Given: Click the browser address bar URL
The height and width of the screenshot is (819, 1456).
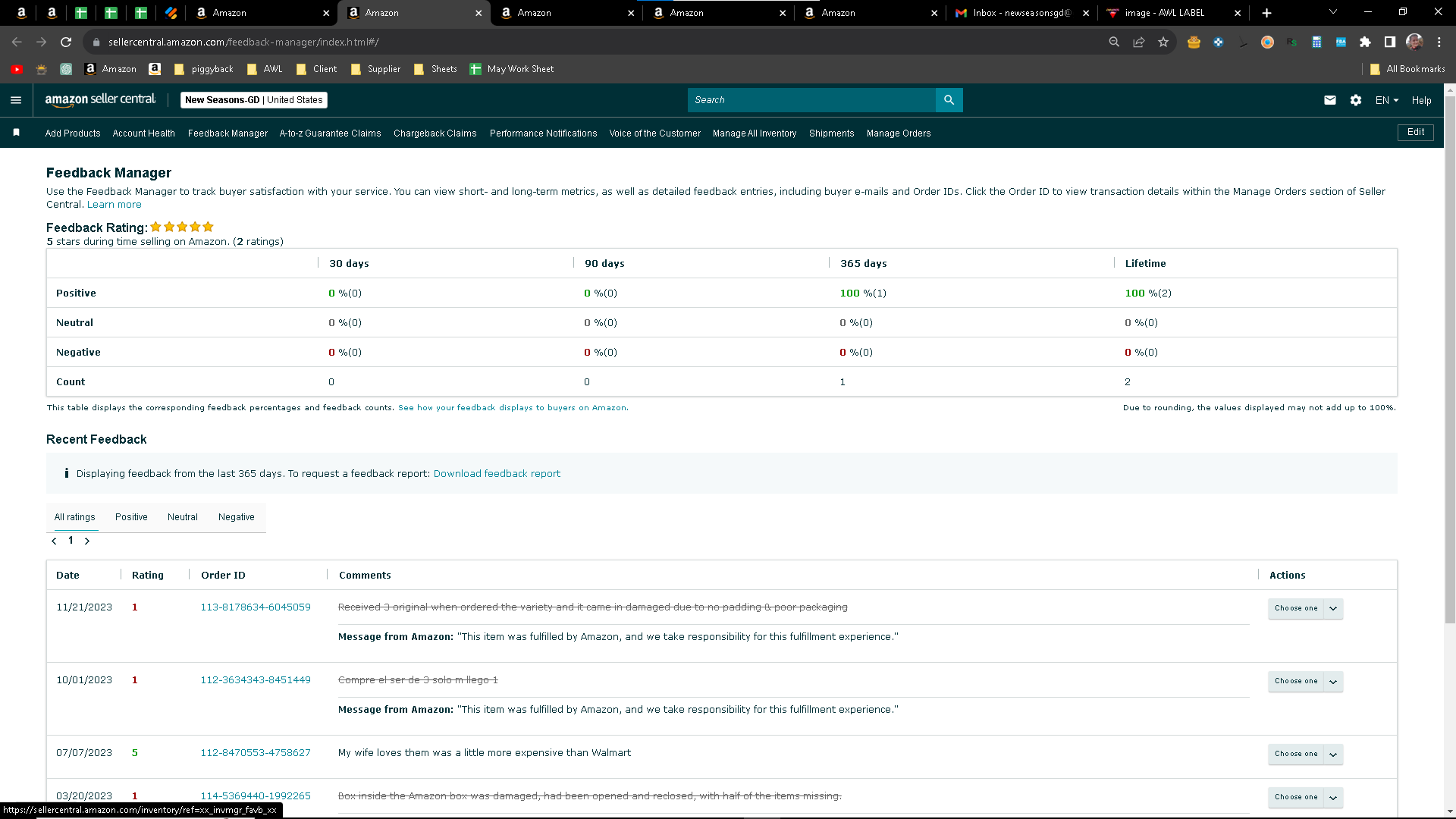Looking at the screenshot, I should tap(243, 42).
